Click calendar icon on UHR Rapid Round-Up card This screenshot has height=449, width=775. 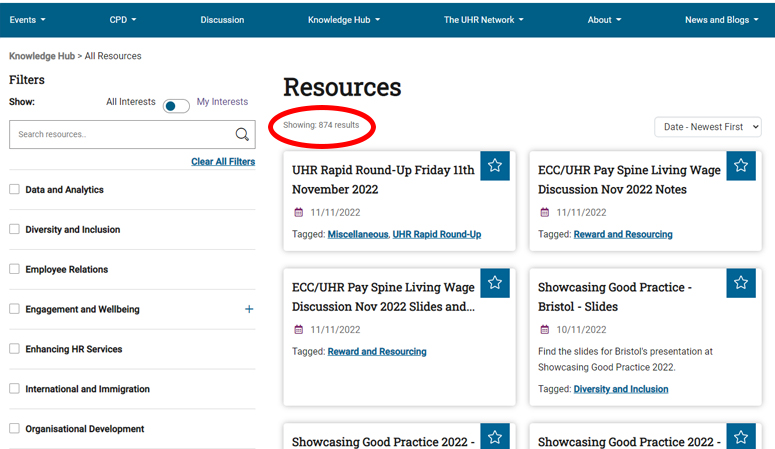click(x=299, y=213)
